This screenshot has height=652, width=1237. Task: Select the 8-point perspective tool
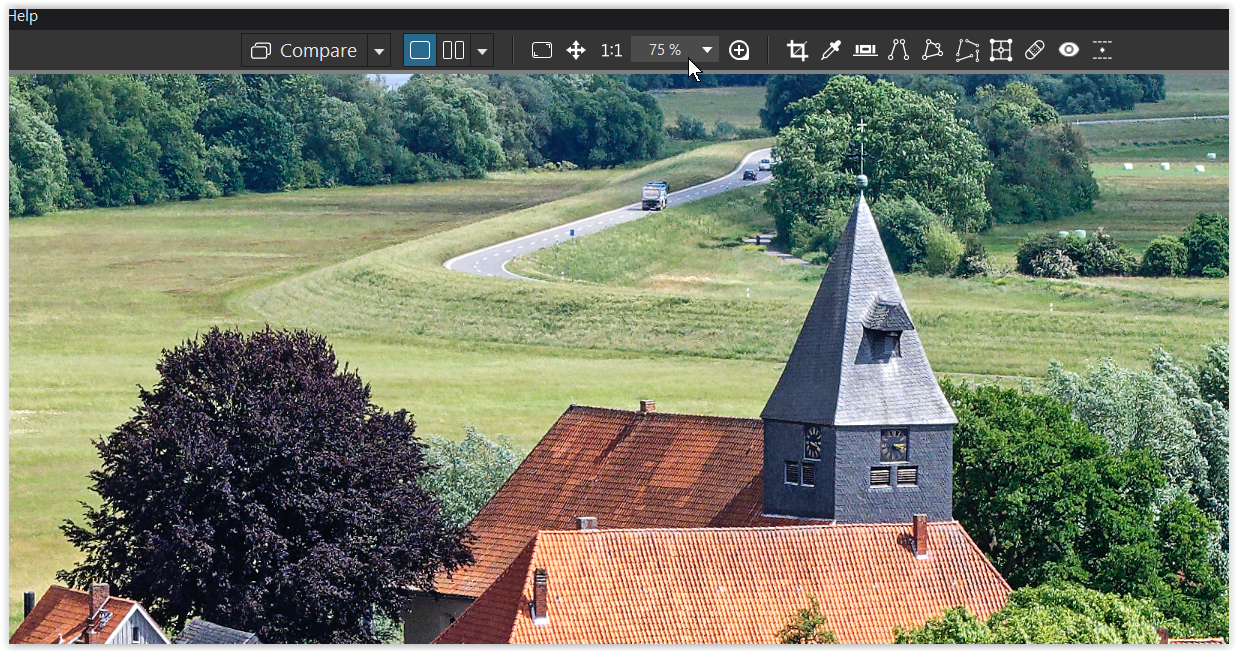point(967,50)
